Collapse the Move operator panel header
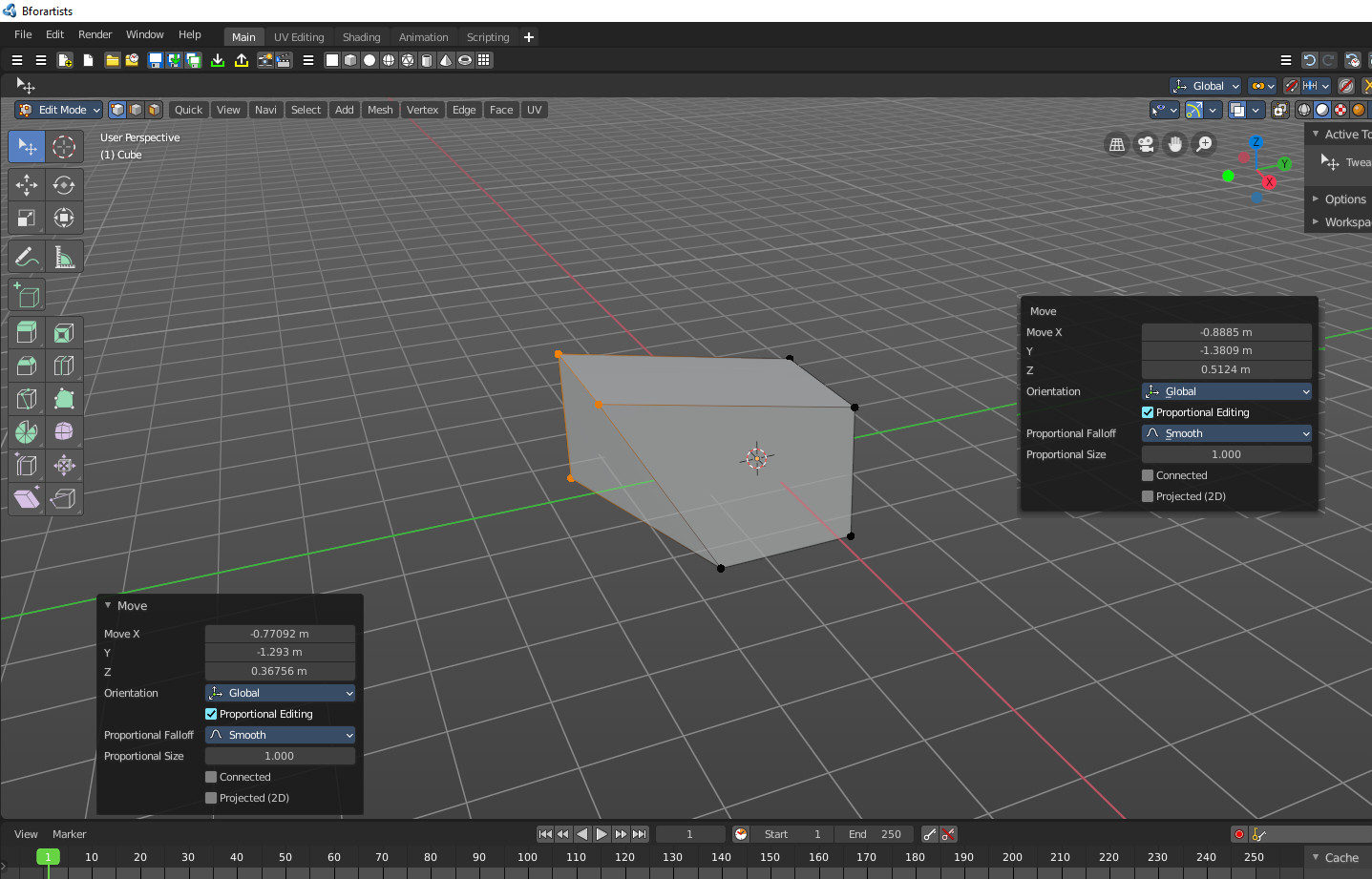1372x879 pixels. (x=126, y=606)
